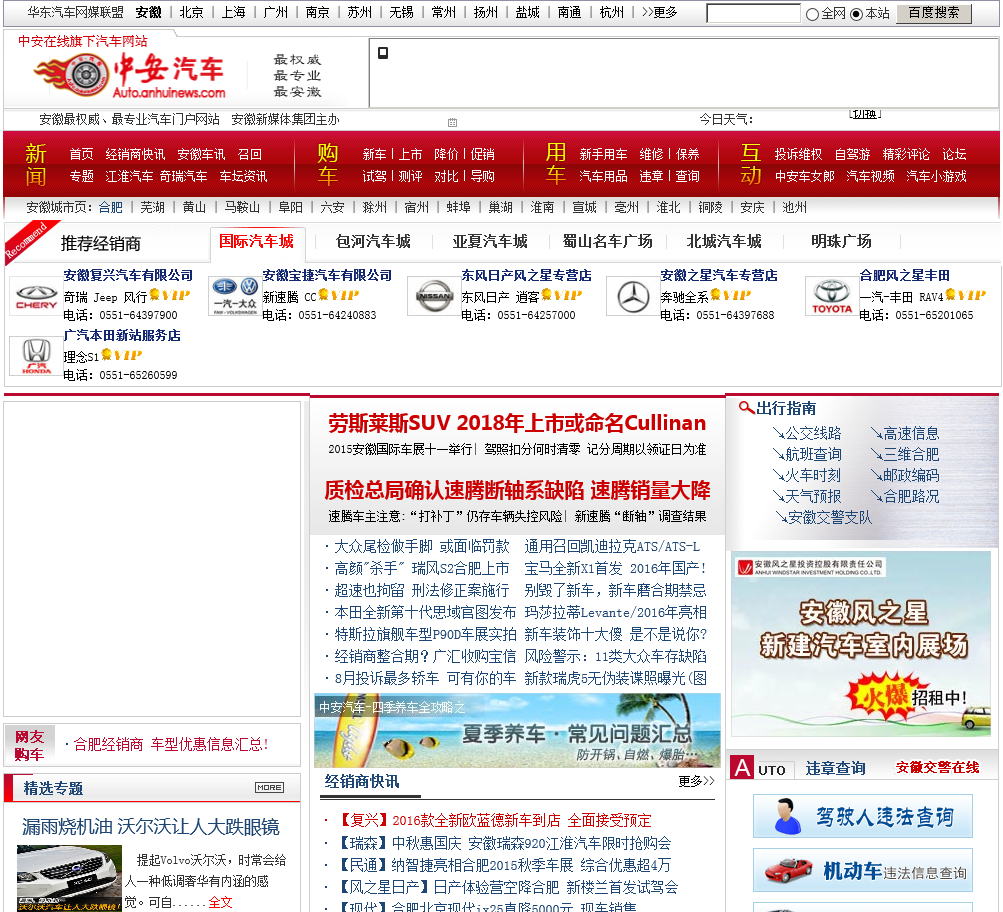Open dealer 安徽复兴汽车有限公司
Image resolution: width=1003 pixels, height=912 pixels.
(x=128, y=275)
